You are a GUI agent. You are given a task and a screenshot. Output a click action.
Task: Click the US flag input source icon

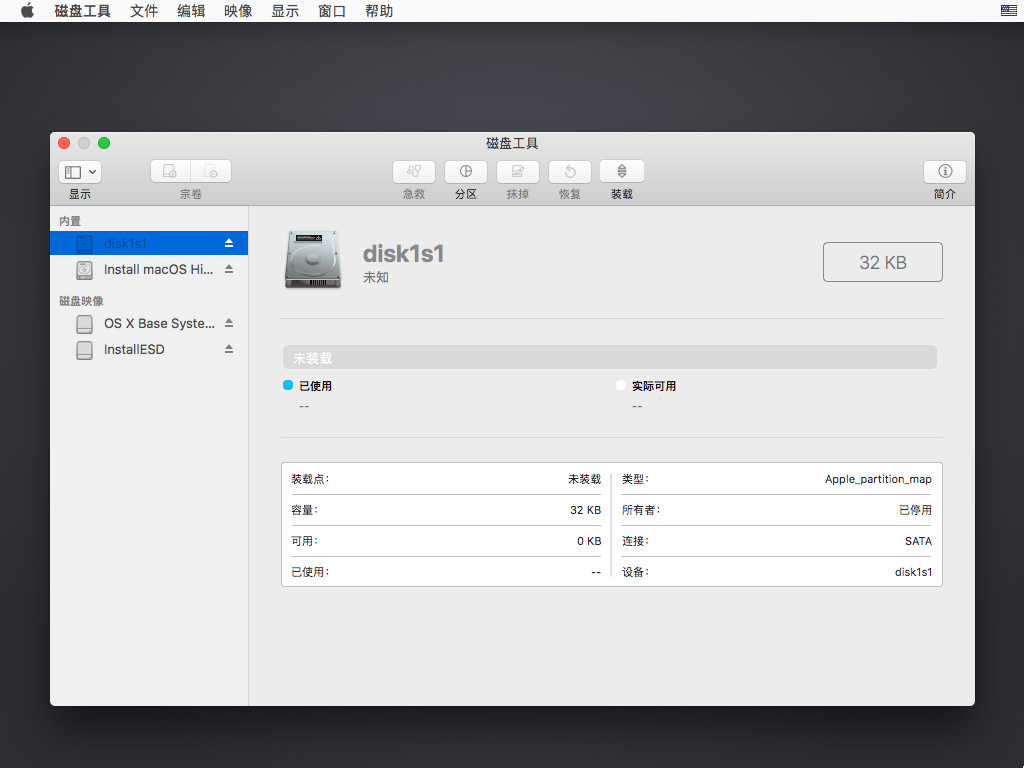point(1008,10)
